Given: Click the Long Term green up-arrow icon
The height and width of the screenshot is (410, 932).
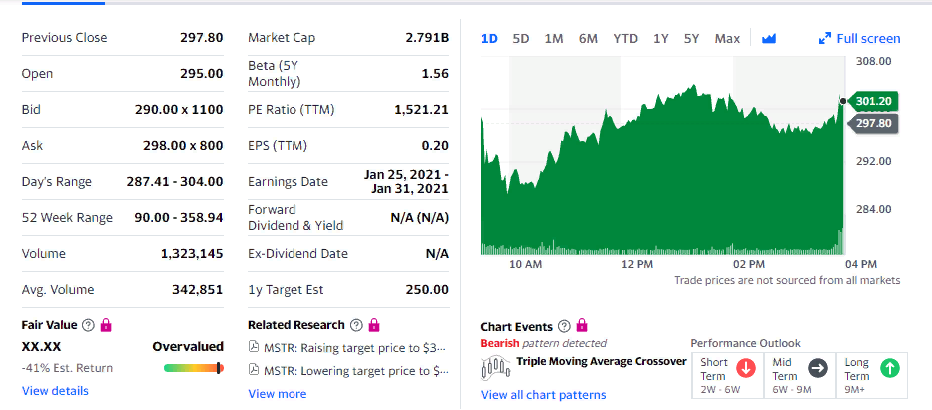Looking at the screenshot, I should [x=889, y=368].
